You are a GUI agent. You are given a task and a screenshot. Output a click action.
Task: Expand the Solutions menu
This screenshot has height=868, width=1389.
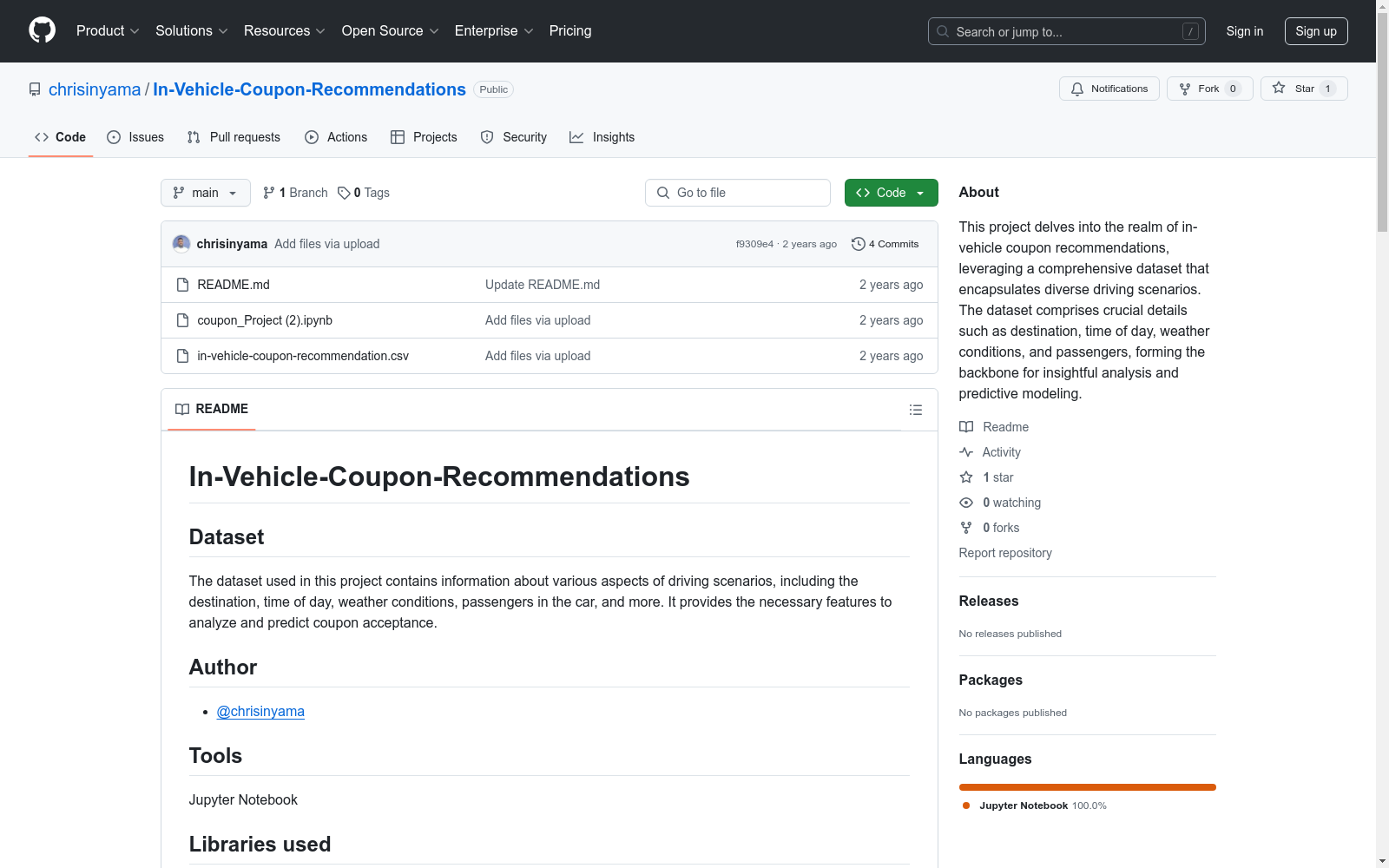[x=192, y=31]
